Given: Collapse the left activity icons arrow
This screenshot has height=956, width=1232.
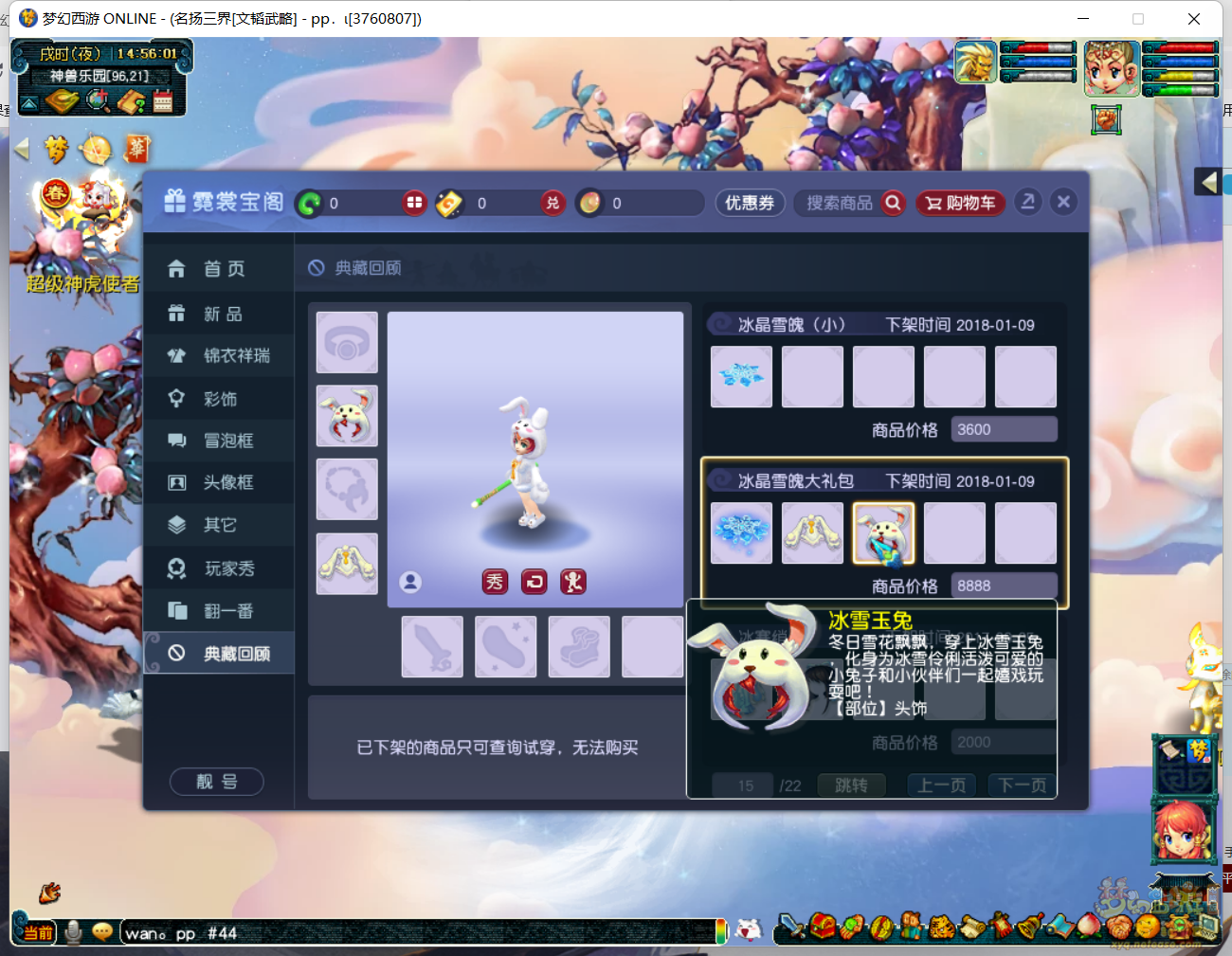Looking at the screenshot, I should [23, 149].
